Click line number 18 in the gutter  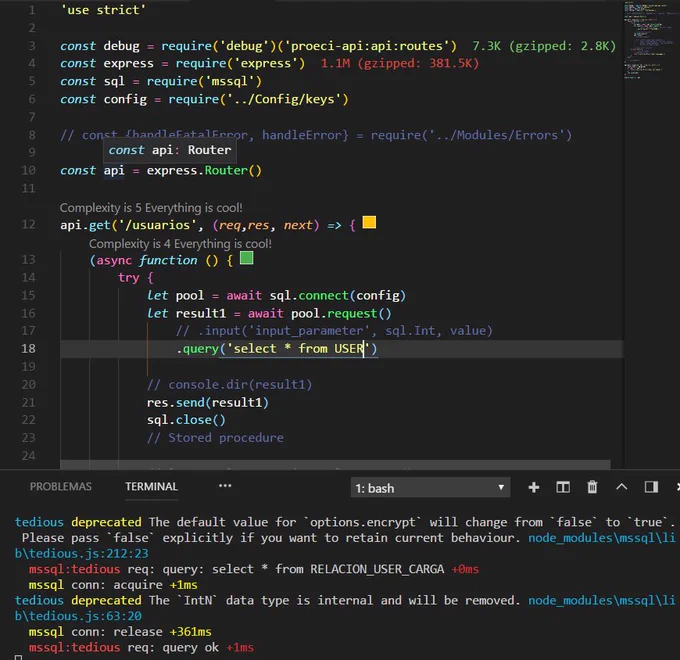28,349
